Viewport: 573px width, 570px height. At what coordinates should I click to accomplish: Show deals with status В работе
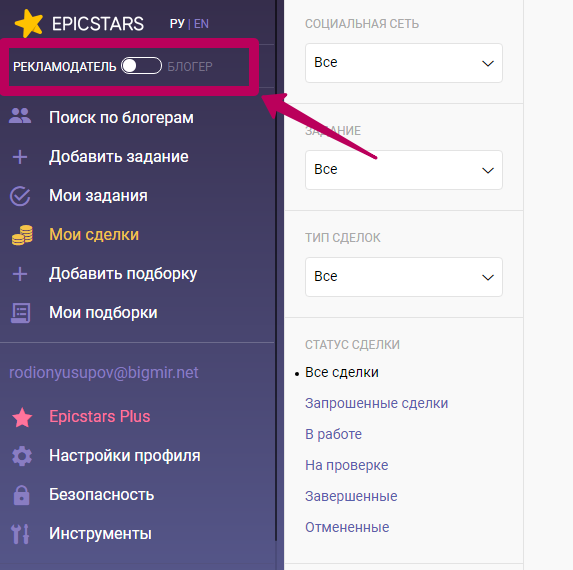pos(333,434)
